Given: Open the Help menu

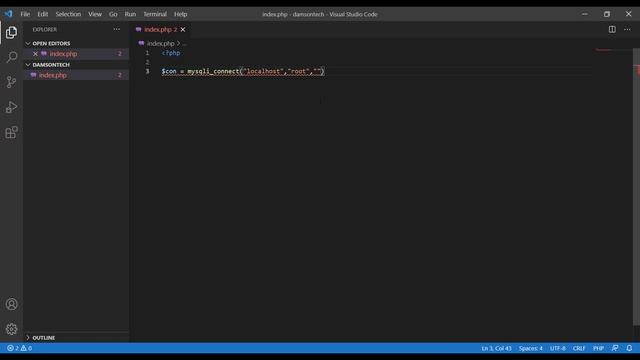Looking at the screenshot, I should point(180,14).
